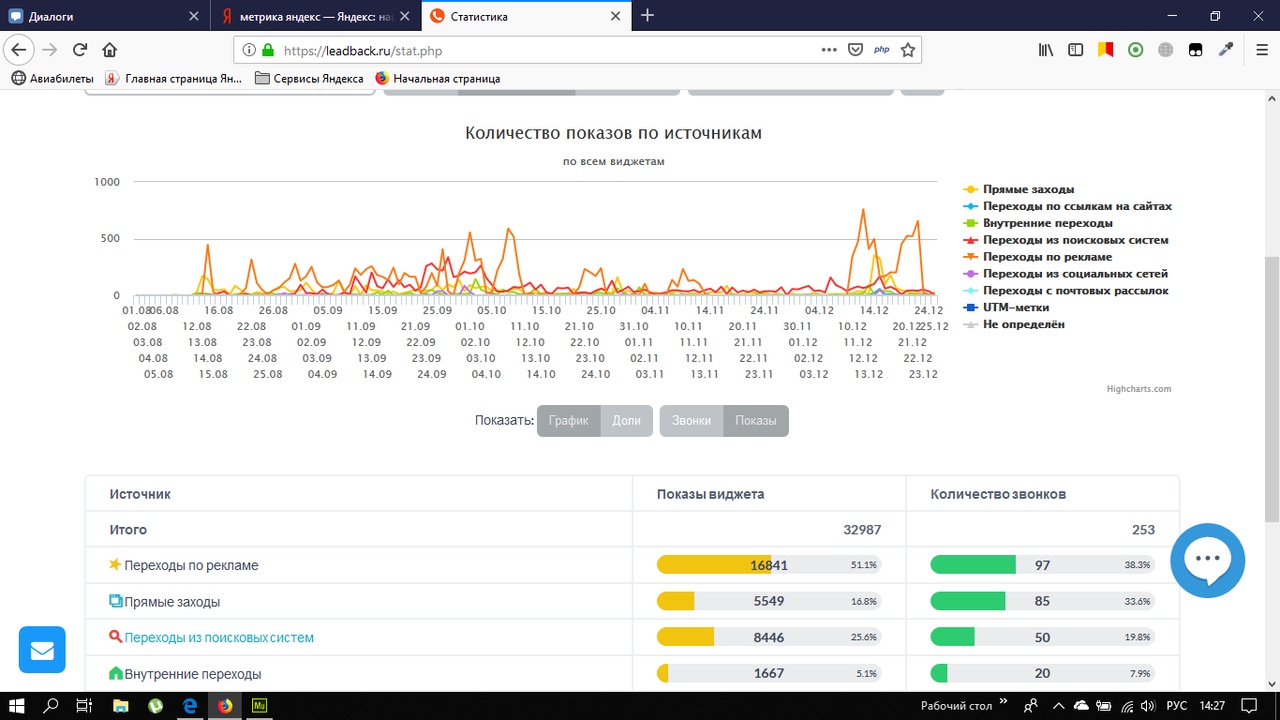Switch chart to График view
1280x720 pixels.
[568, 421]
